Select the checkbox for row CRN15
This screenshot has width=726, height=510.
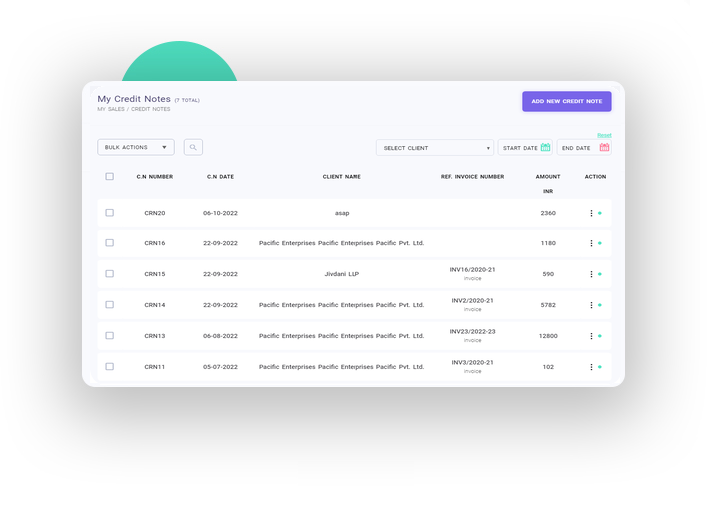pos(110,274)
